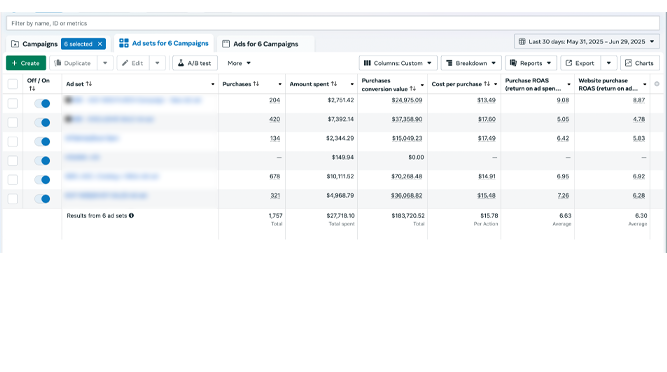Turn off ad set with $4,968.79 spent

[42, 199]
